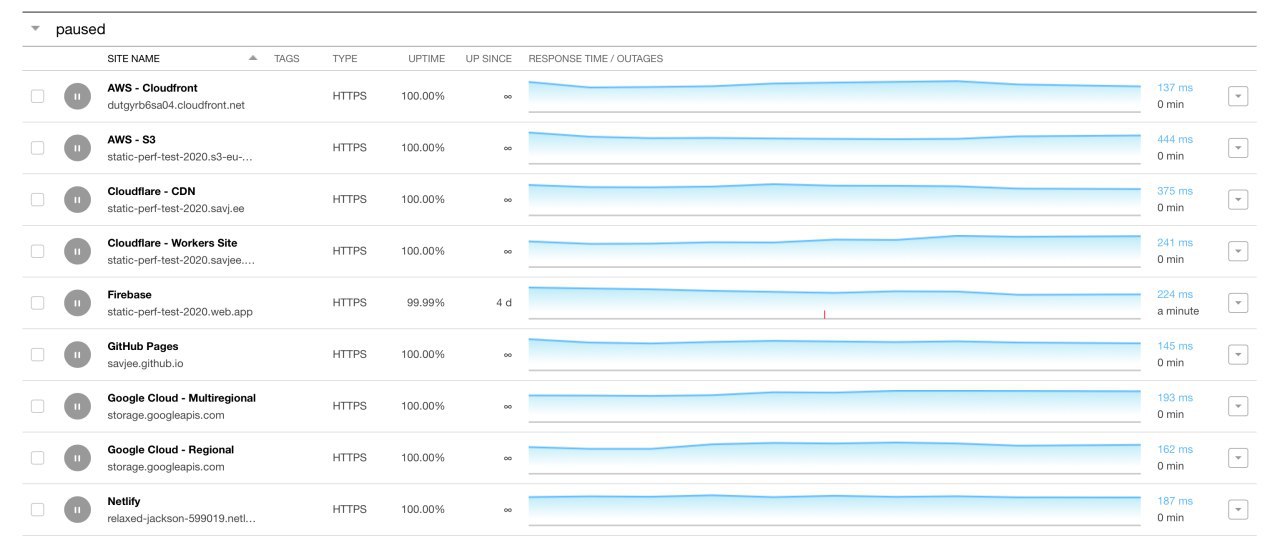Open the Netlify site name link
This screenshot has width=1280, height=550.
pyautogui.click(x=124, y=501)
